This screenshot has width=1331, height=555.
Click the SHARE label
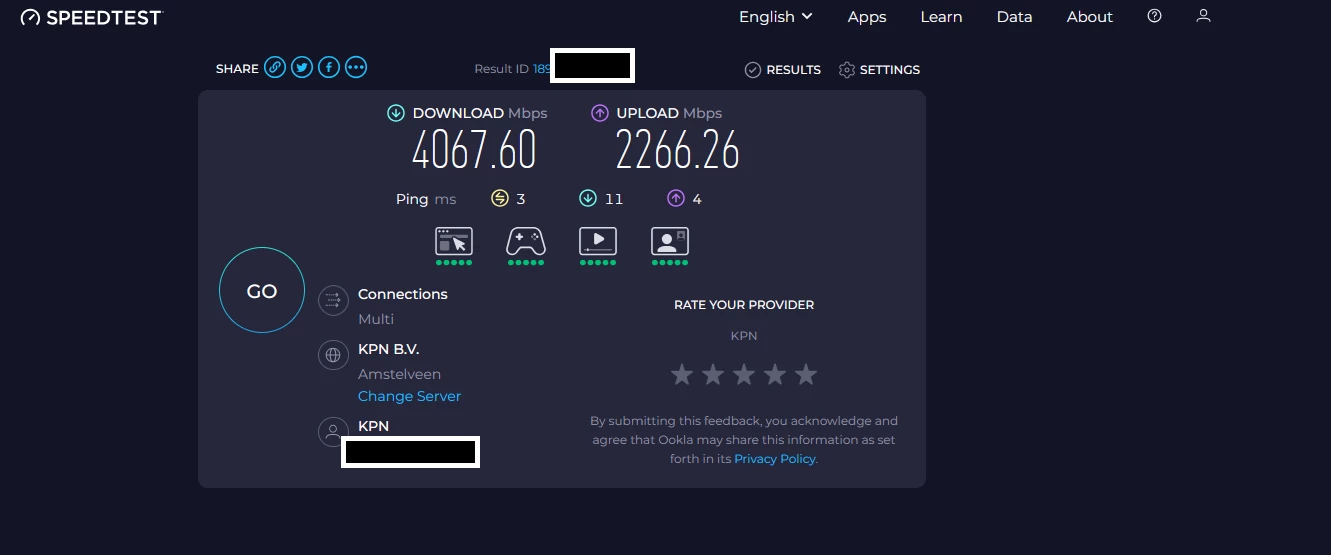click(x=237, y=69)
